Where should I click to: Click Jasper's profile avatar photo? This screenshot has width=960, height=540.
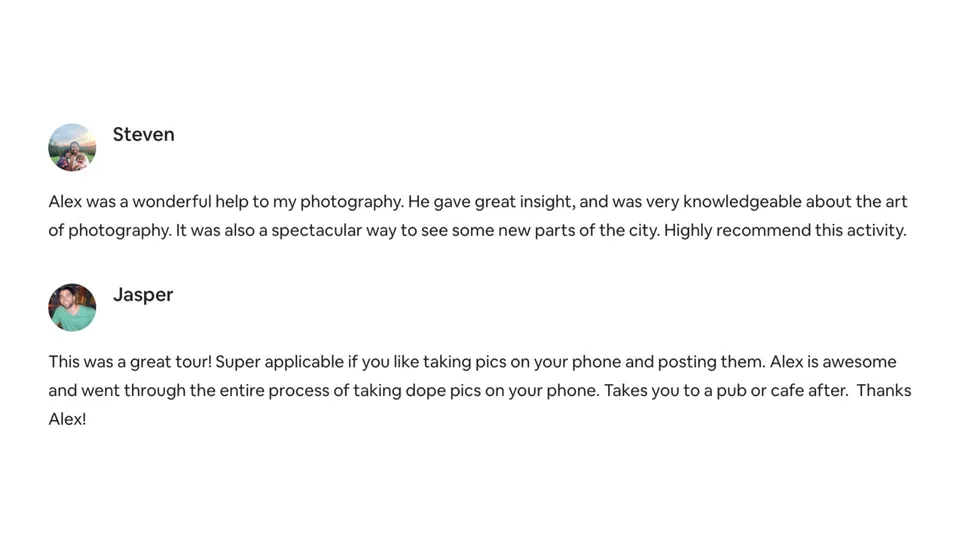click(72, 307)
